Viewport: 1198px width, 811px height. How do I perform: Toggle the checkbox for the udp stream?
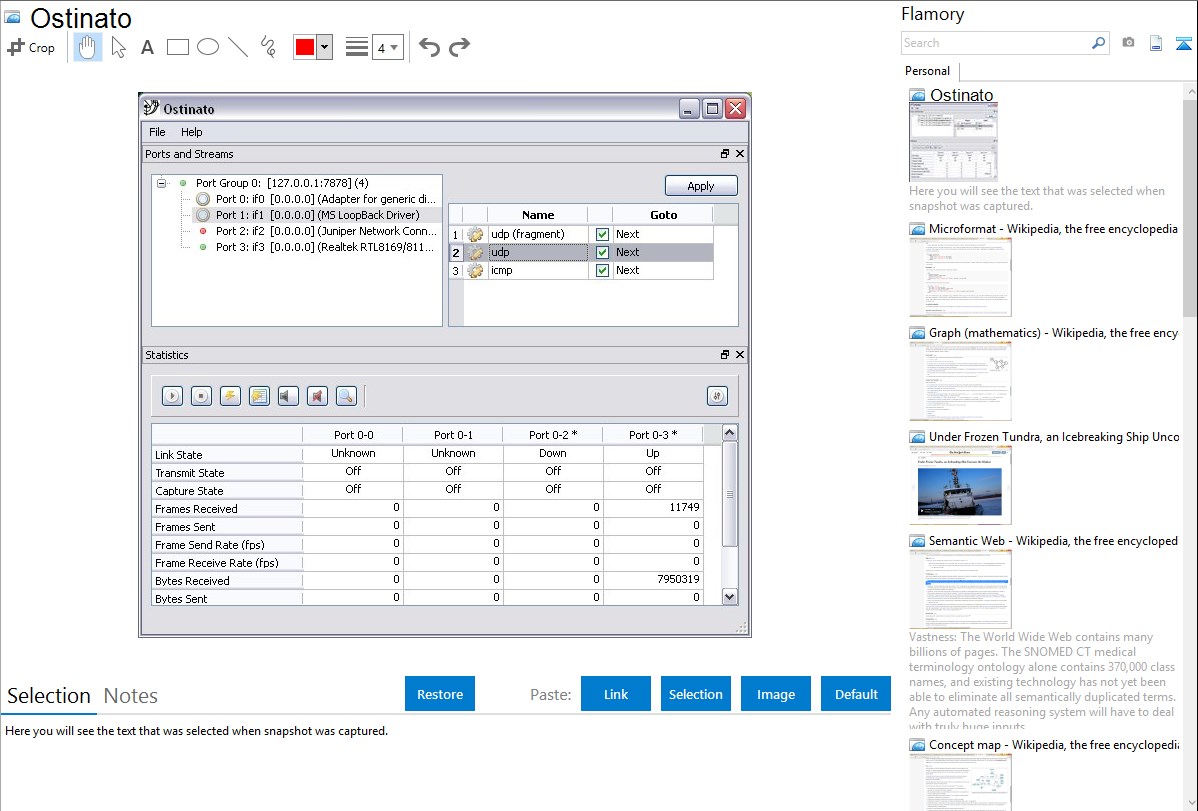point(602,252)
